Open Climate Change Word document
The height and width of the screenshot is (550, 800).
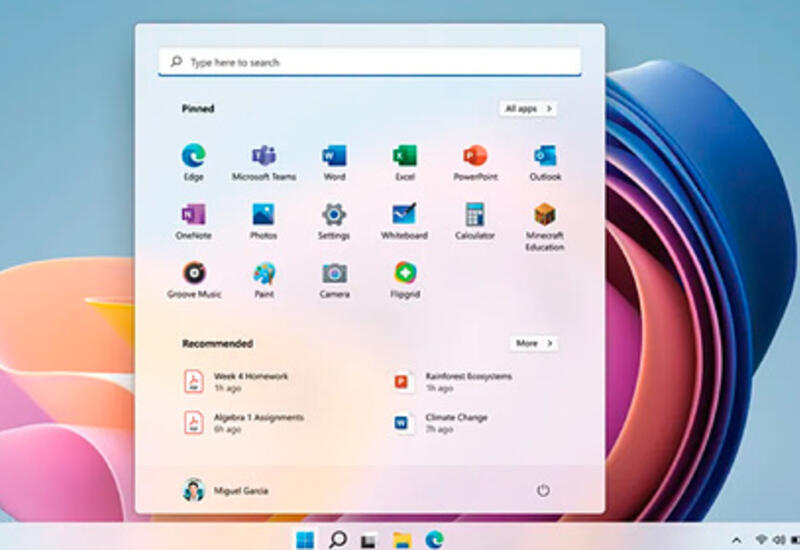pyautogui.click(x=441, y=423)
